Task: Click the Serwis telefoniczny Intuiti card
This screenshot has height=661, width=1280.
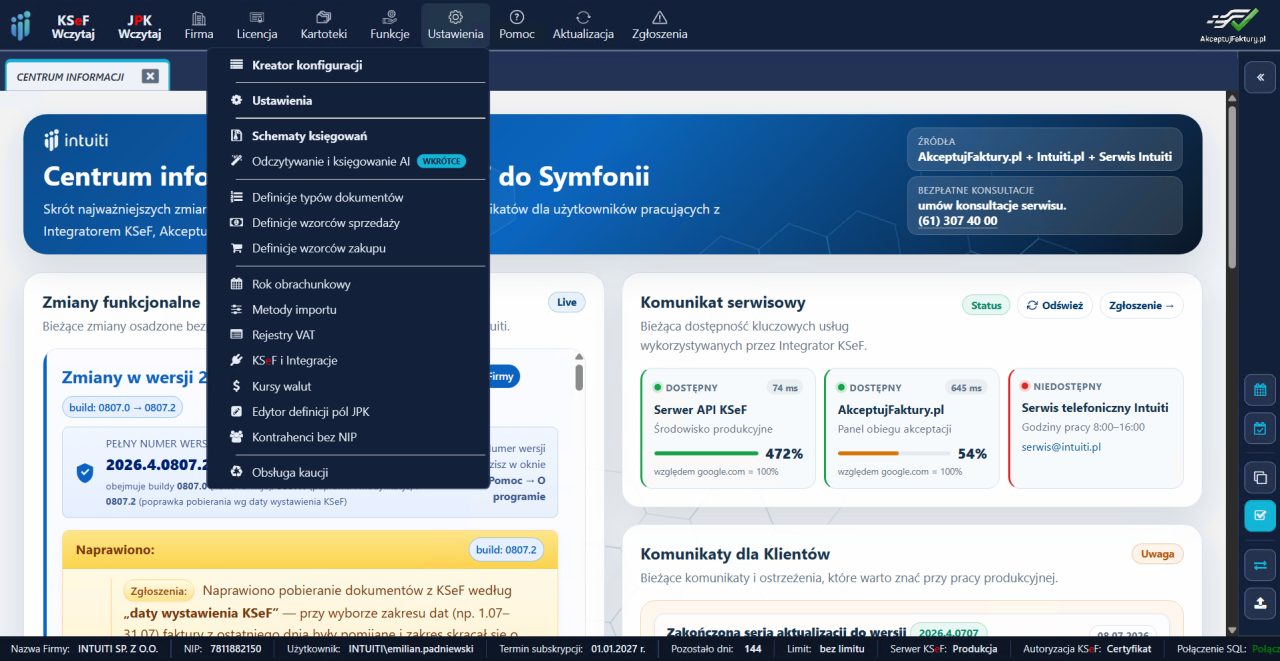Action: pos(1096,428)
